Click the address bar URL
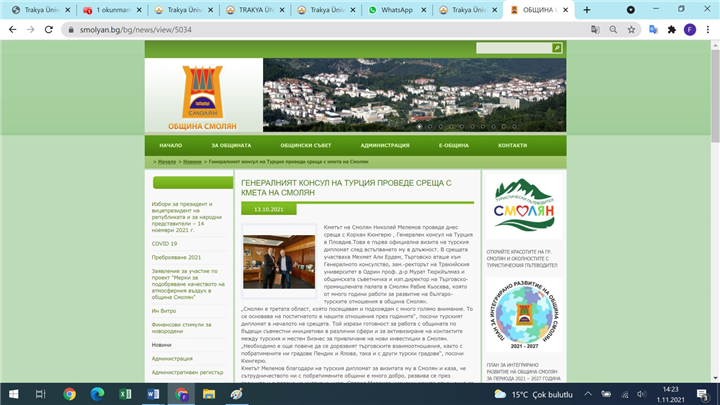This screenshot has height=405, width=720. pos(135,29)
